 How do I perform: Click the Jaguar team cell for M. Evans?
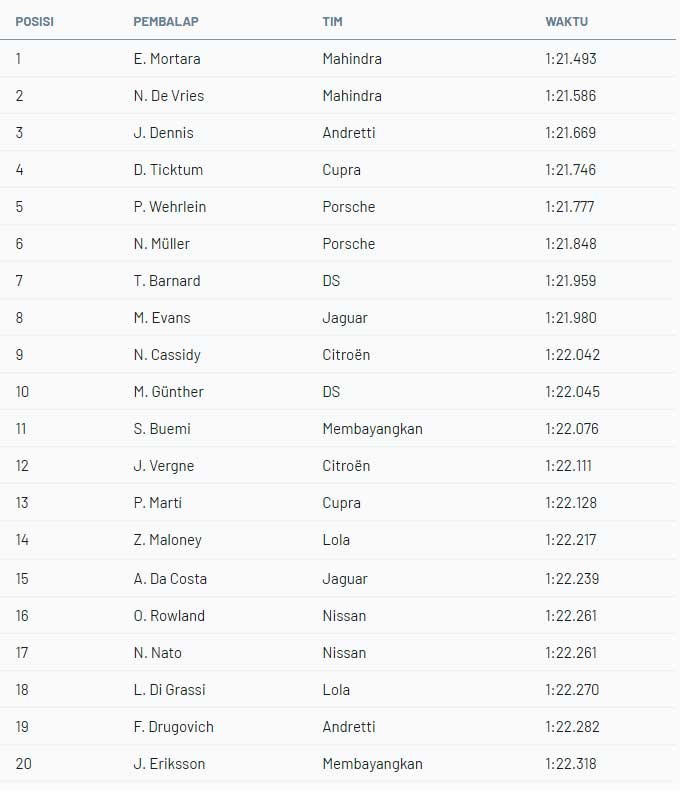click(x=345, y=318)
